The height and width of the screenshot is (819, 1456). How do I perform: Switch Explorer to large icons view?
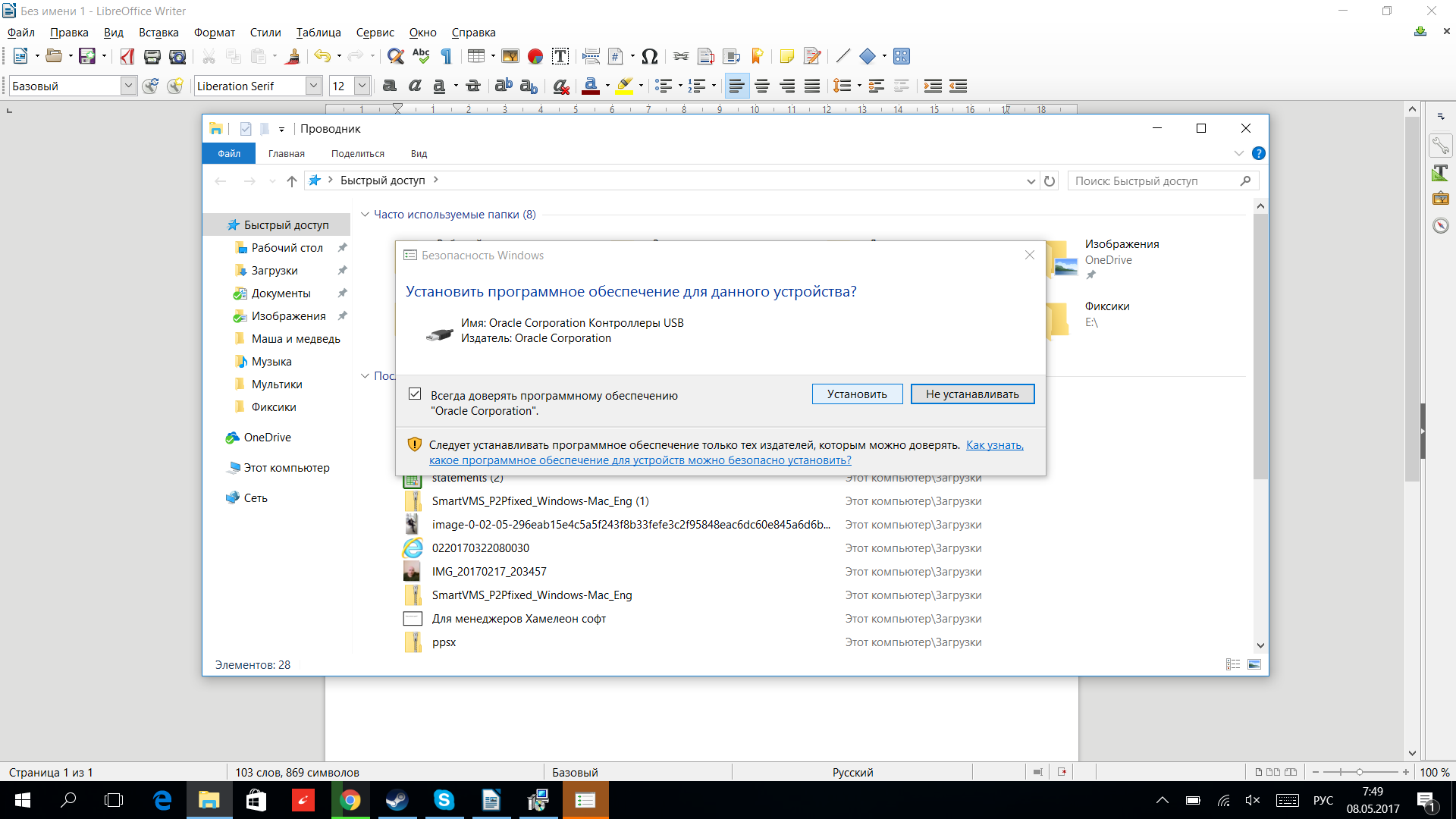[x=1254, y=664]
